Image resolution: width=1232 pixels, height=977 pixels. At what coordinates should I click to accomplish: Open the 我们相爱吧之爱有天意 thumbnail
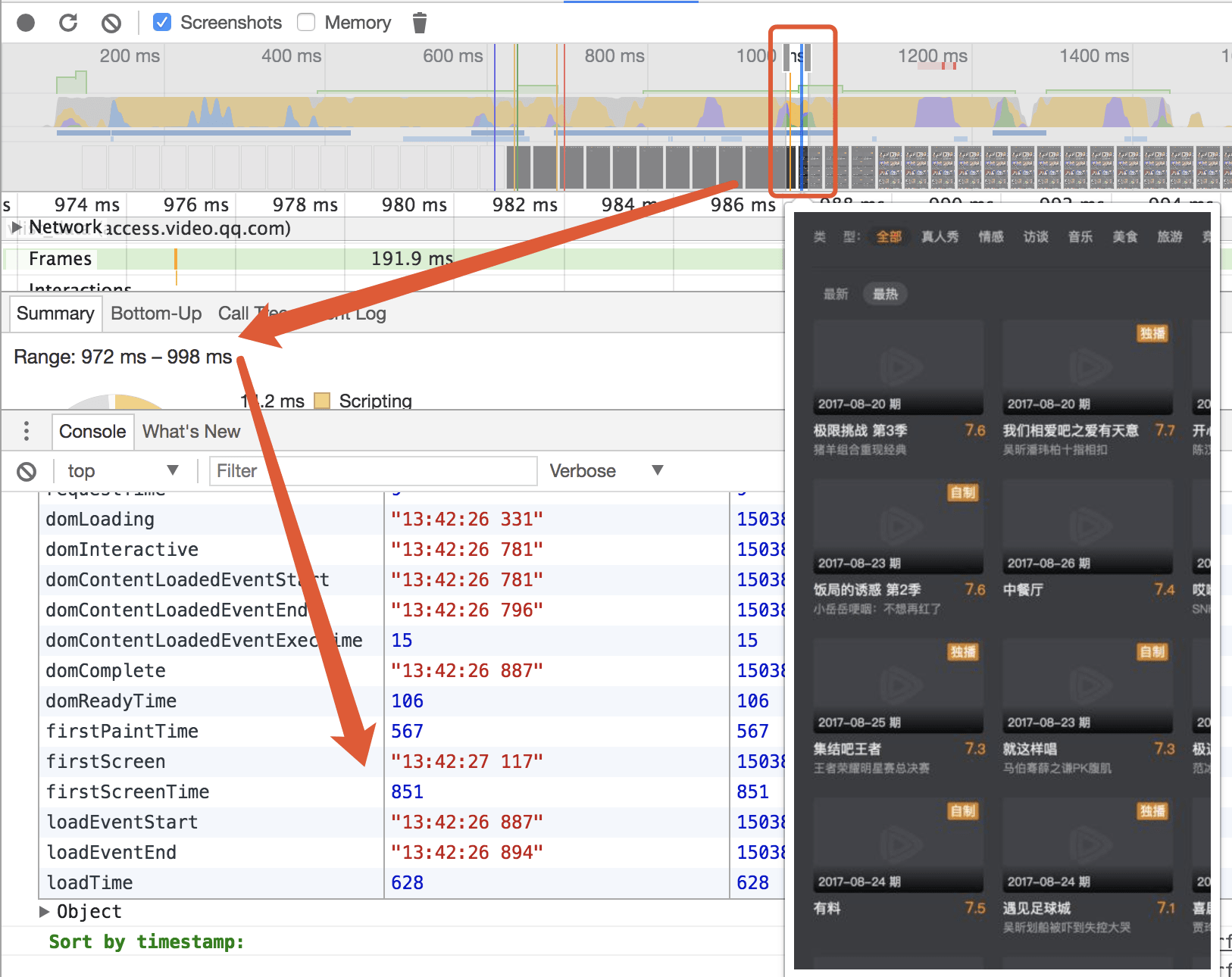1088,367
